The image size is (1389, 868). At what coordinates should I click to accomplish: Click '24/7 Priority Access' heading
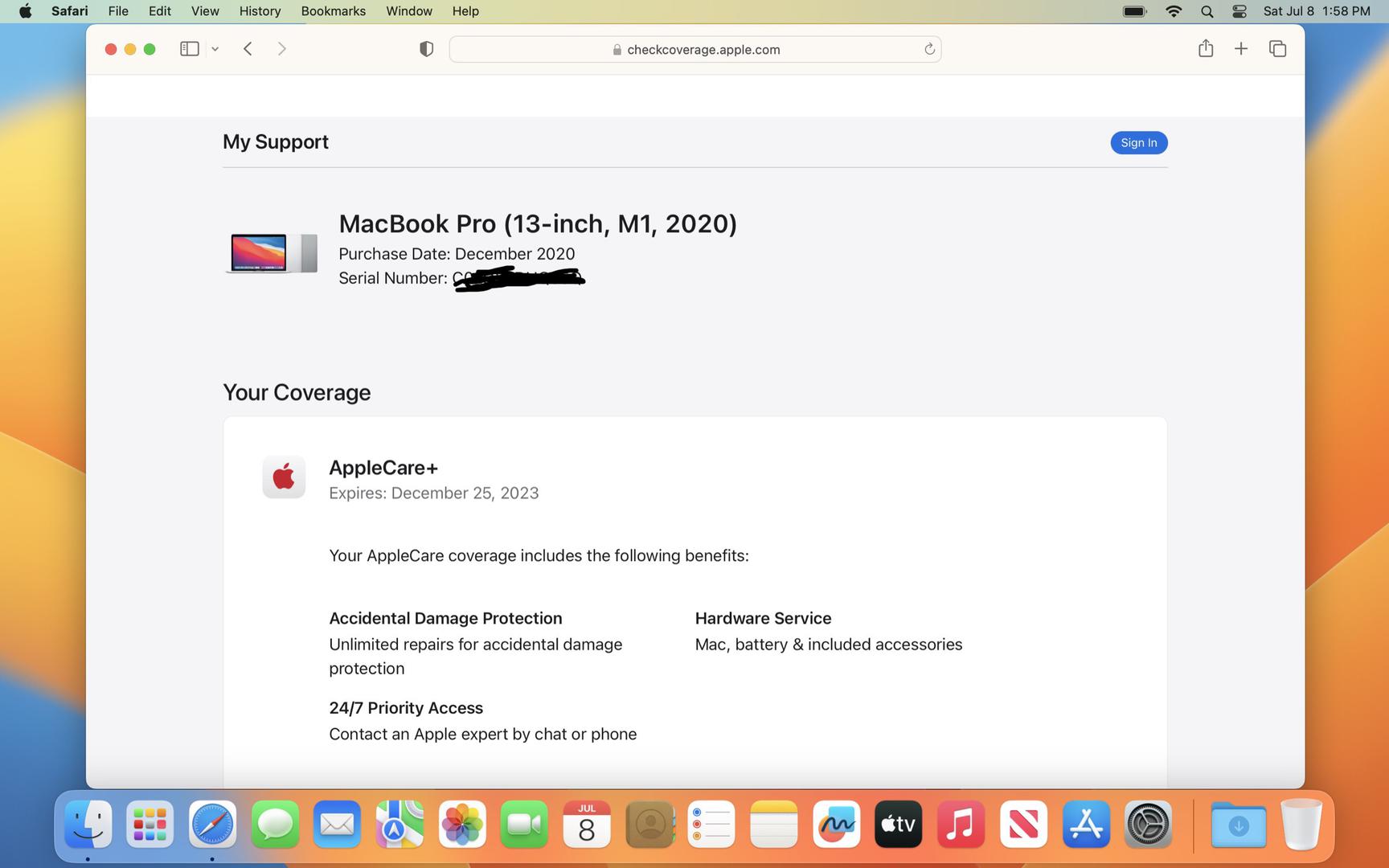tap(406, 708)
